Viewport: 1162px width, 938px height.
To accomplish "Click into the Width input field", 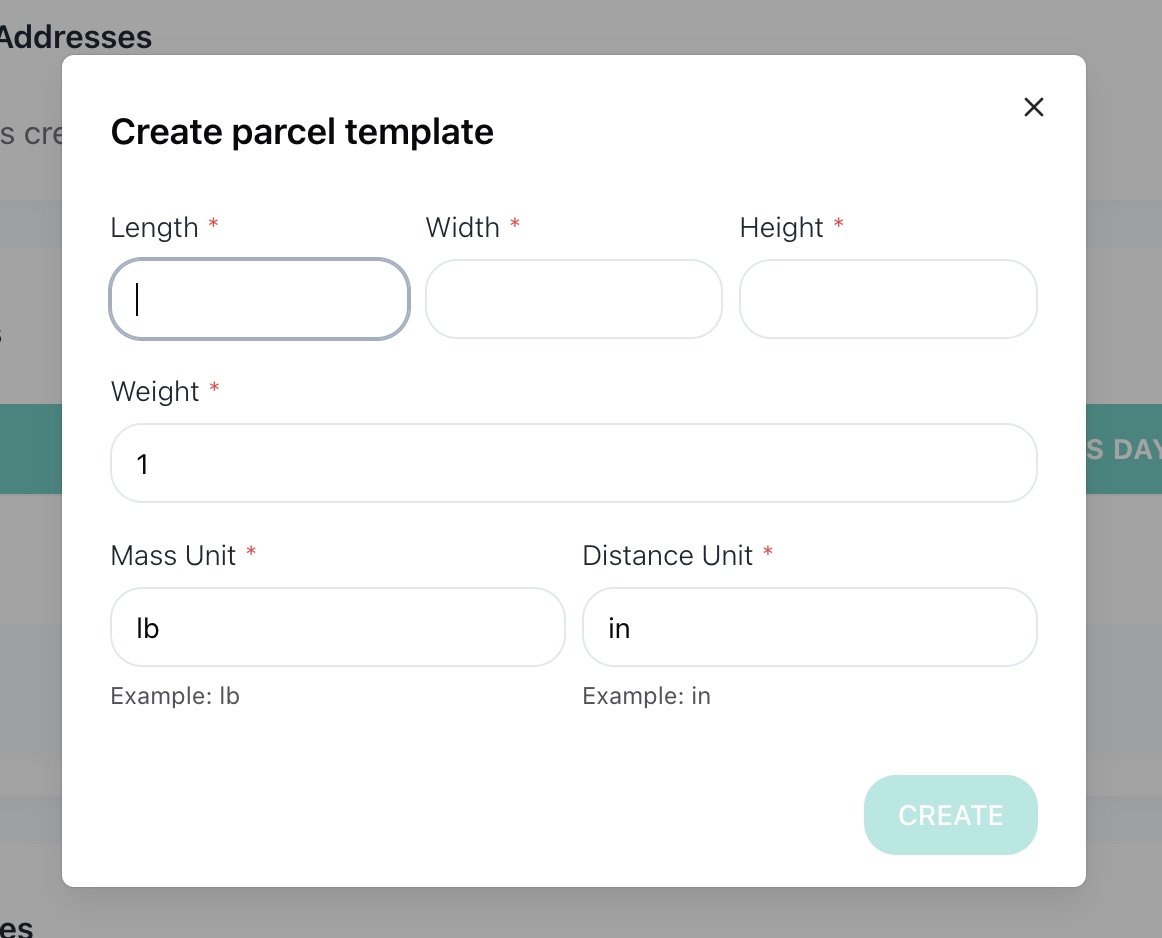I will 574,299.
